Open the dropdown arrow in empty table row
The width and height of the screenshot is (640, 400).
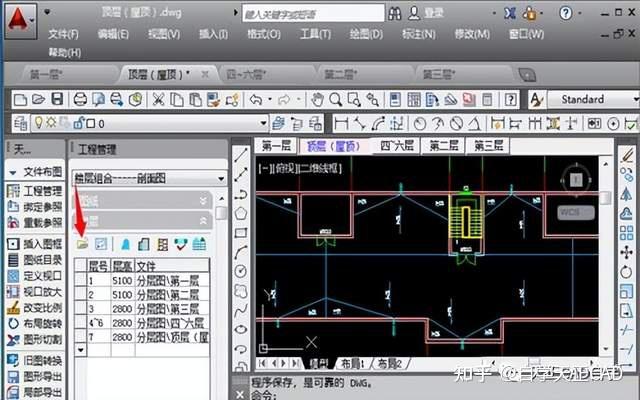[81, 350]
